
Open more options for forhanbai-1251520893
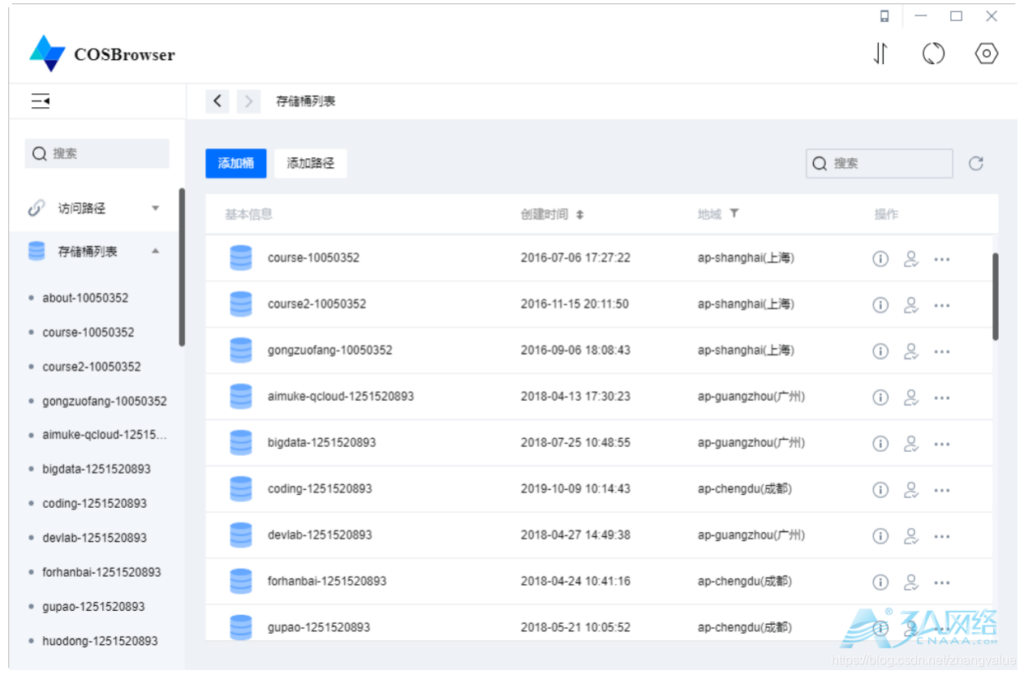pyautogui.click(x=942, y=582)
